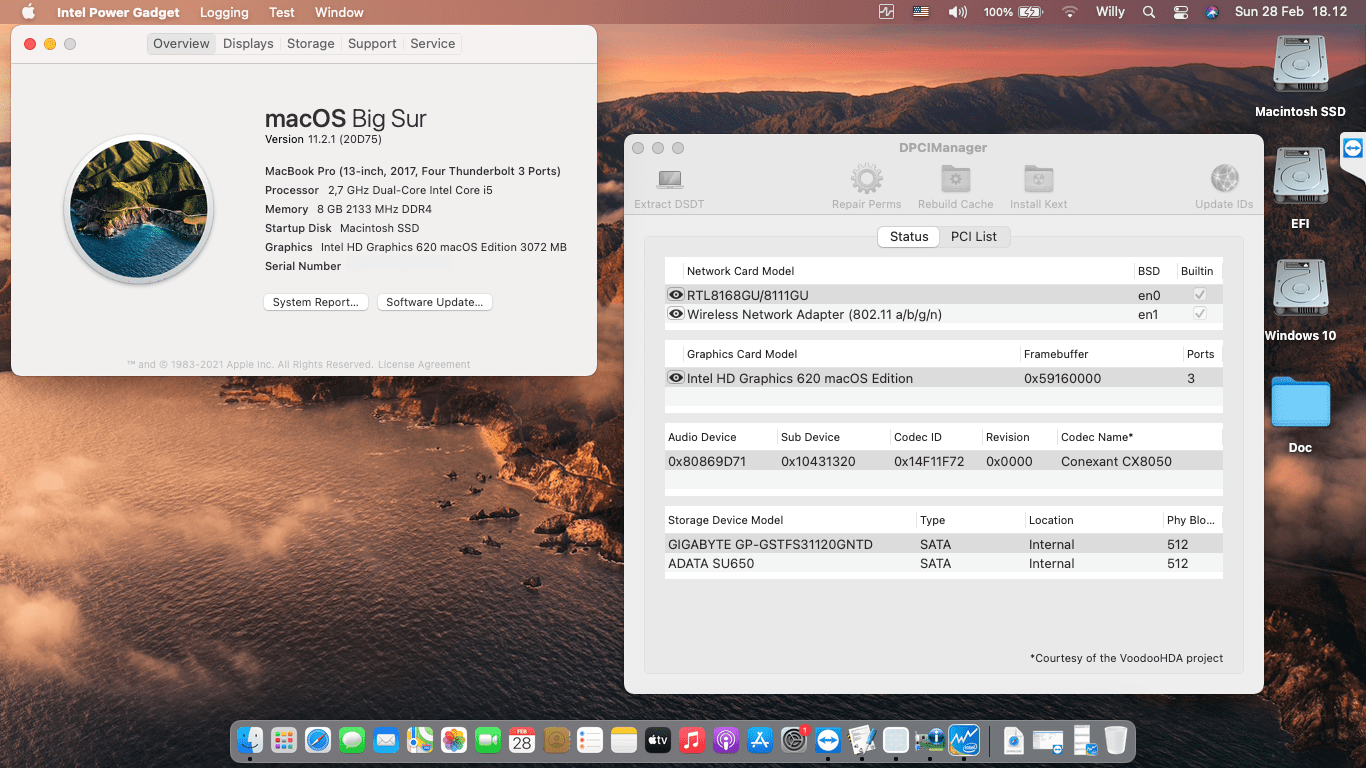Viewport: 1366px width, 768px height.
Task: Launch TeamViewer from the Dock
Action: (828, 740)
